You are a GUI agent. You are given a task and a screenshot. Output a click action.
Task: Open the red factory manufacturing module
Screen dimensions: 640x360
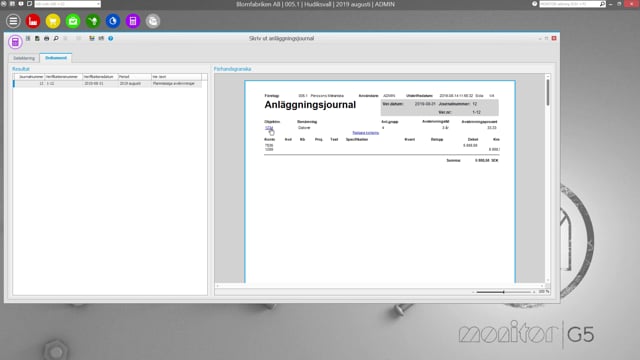(33, 21)
